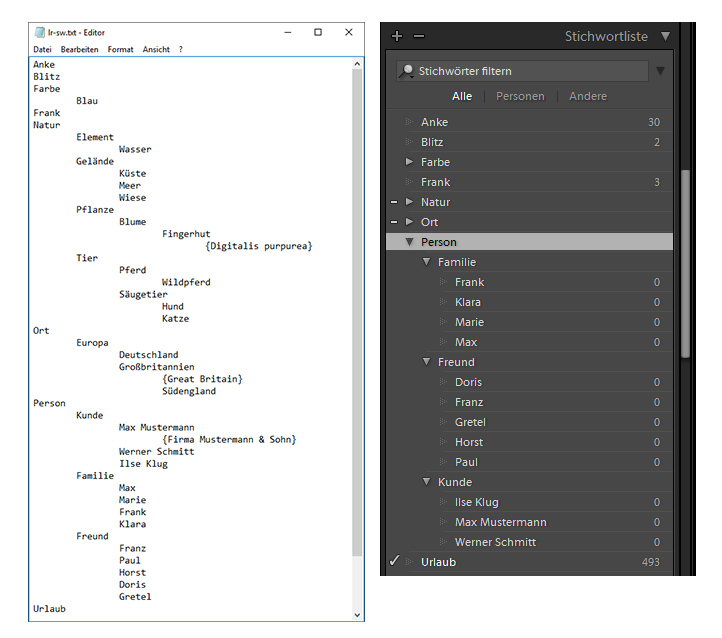The width and height of the screenshot is (722, 638).
Task: Select Gretel under Freund
Action: [530, 422]
